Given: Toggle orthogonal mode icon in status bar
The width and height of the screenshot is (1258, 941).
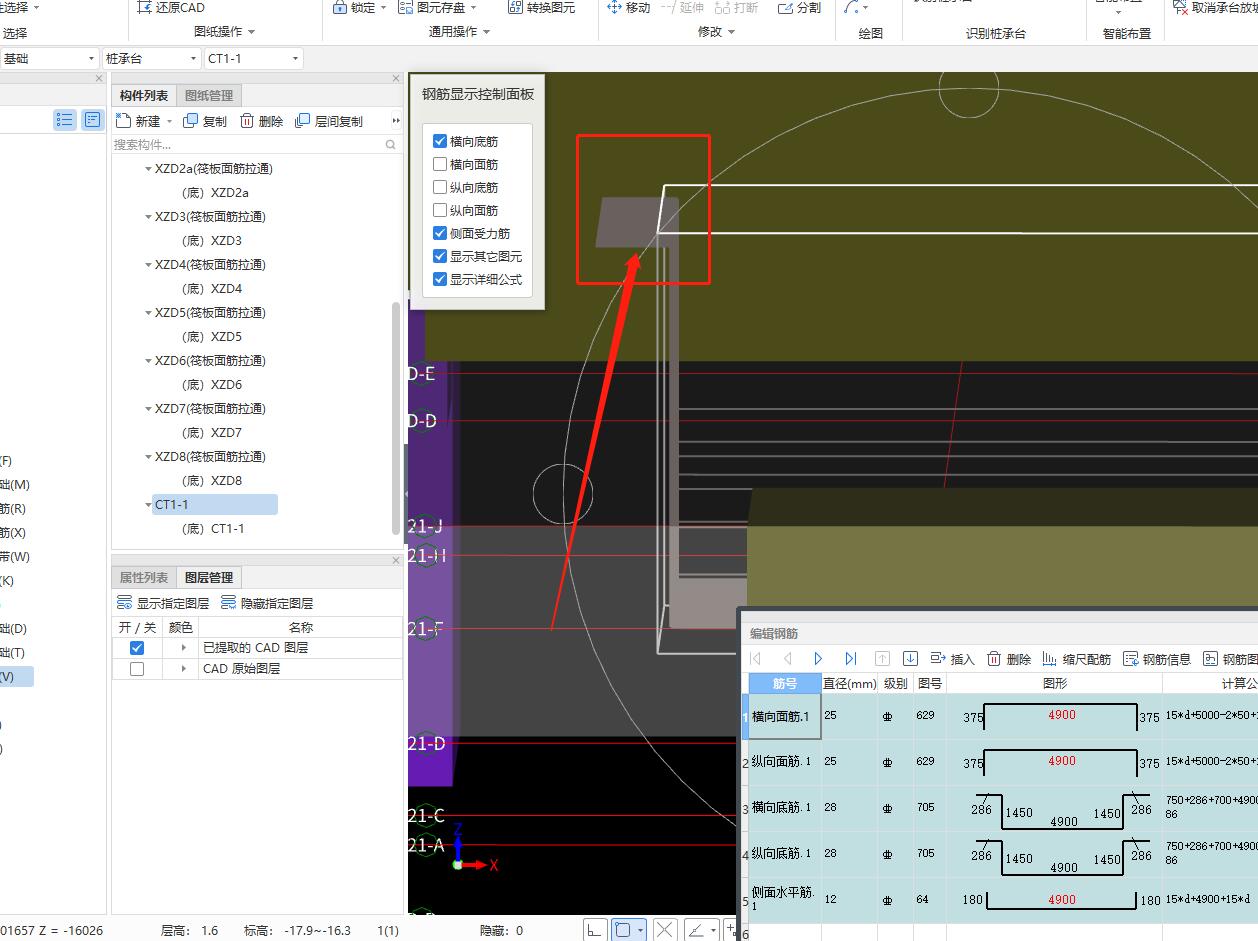Looking at the screenshot, I should click(x=595, y=930).
